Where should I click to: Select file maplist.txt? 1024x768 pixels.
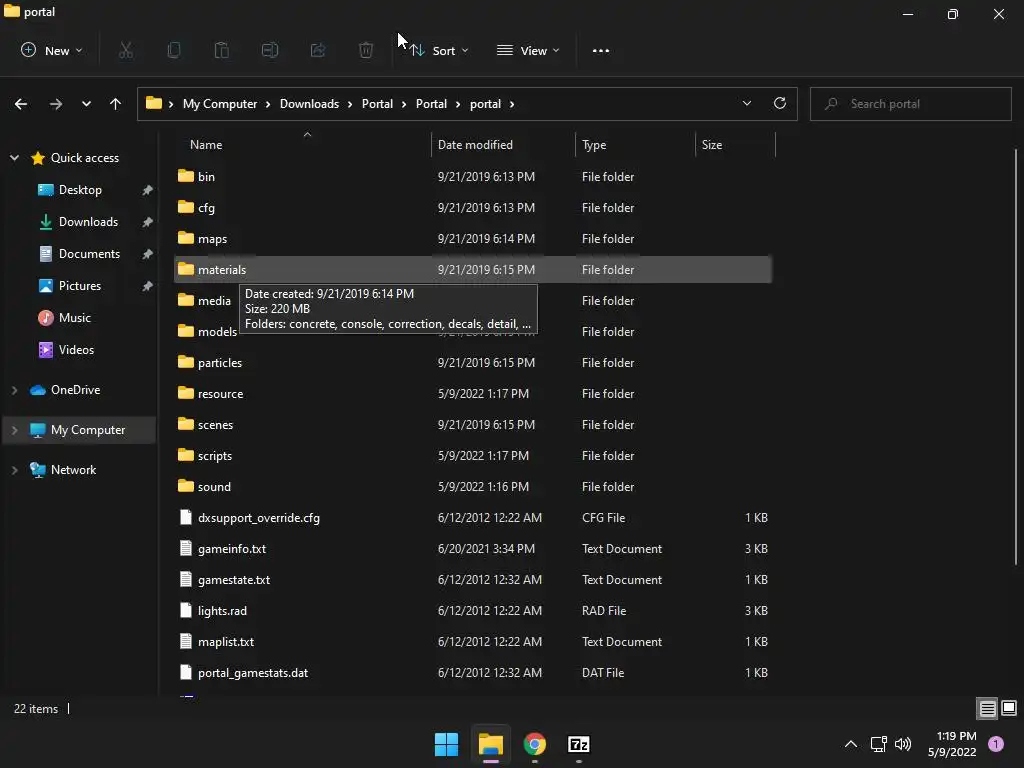473,642
